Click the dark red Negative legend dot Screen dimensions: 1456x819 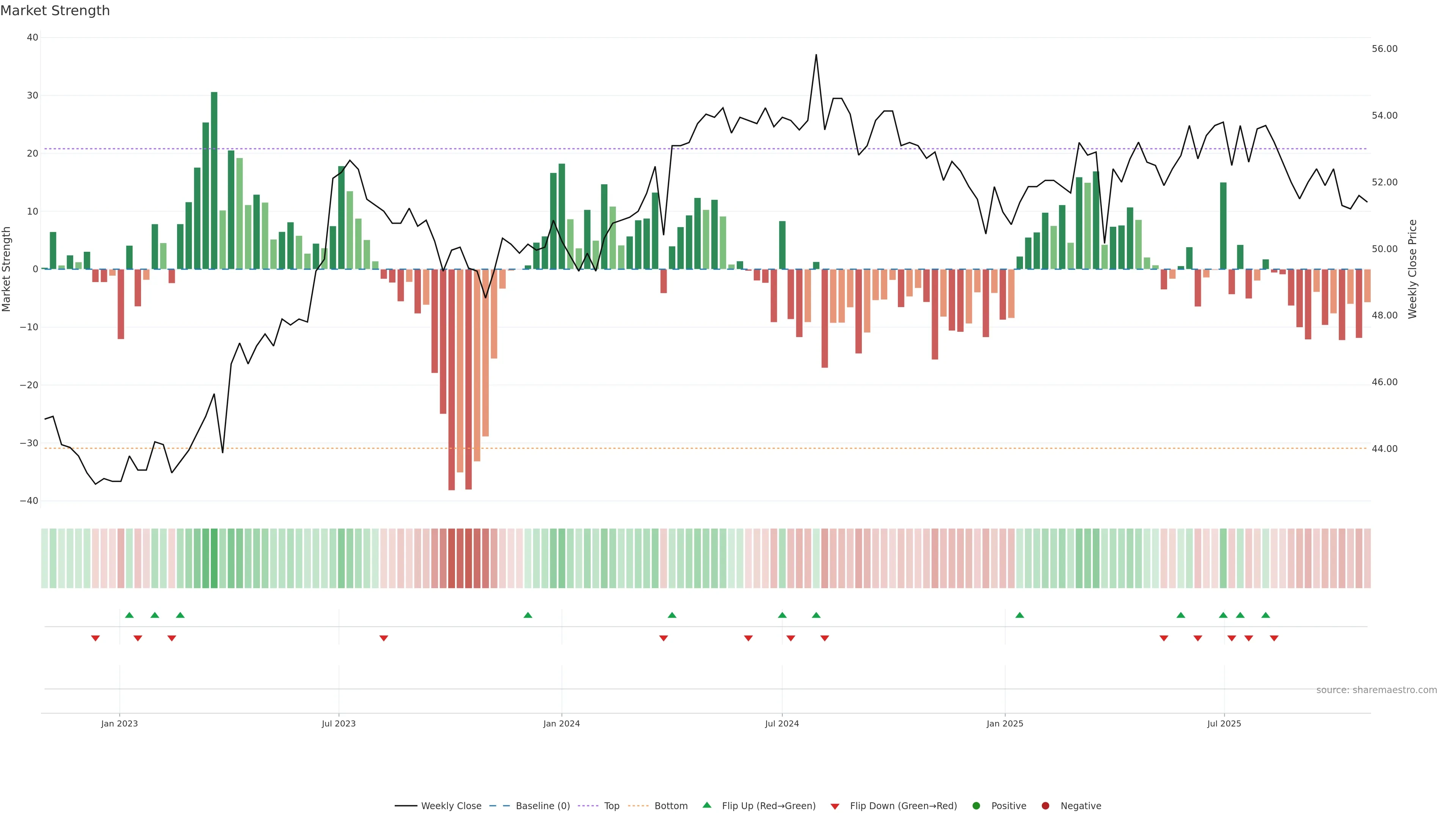click(x=1045, y=805)
